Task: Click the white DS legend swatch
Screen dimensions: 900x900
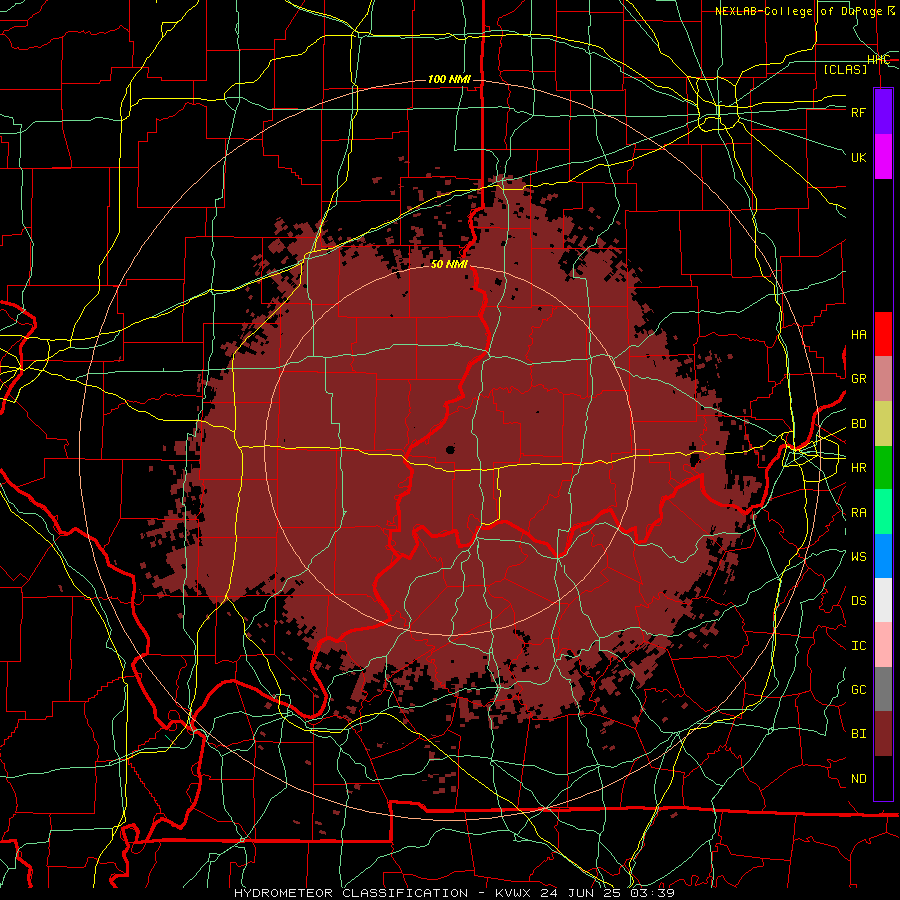Action: pos(883,600)
